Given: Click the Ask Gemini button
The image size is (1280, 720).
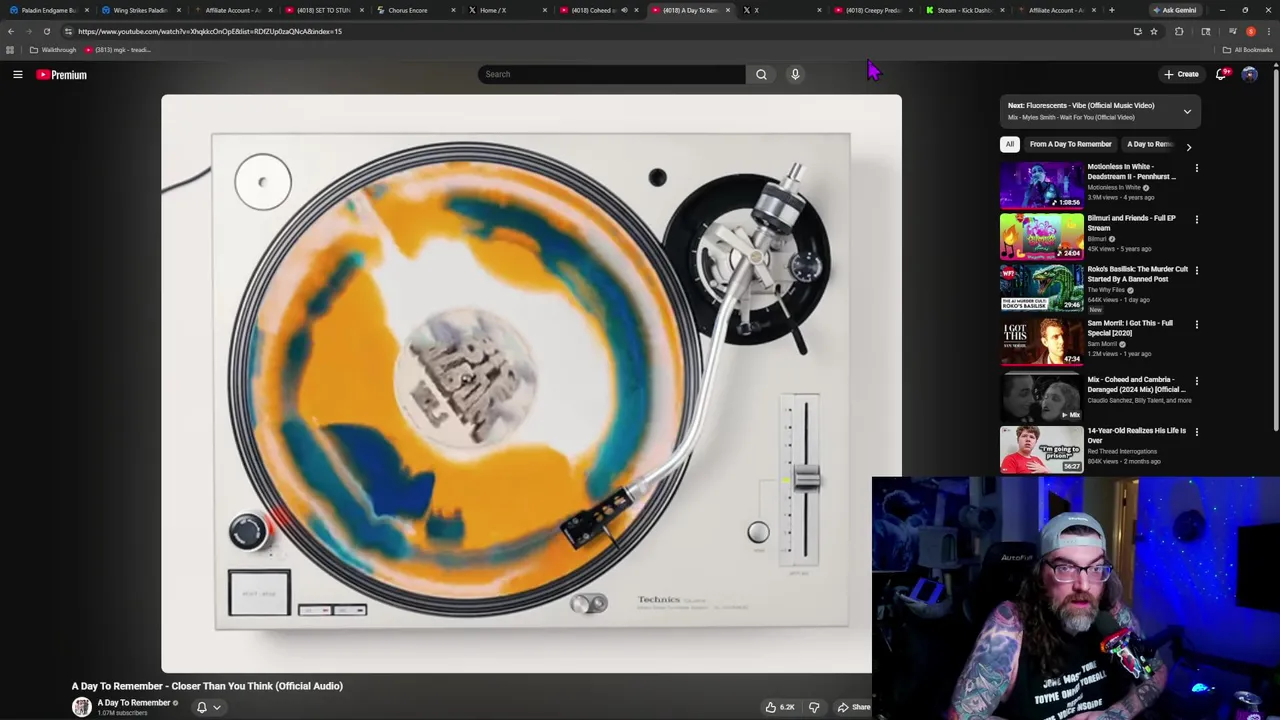Looking at the screenshot, I should pos(1174,10).
